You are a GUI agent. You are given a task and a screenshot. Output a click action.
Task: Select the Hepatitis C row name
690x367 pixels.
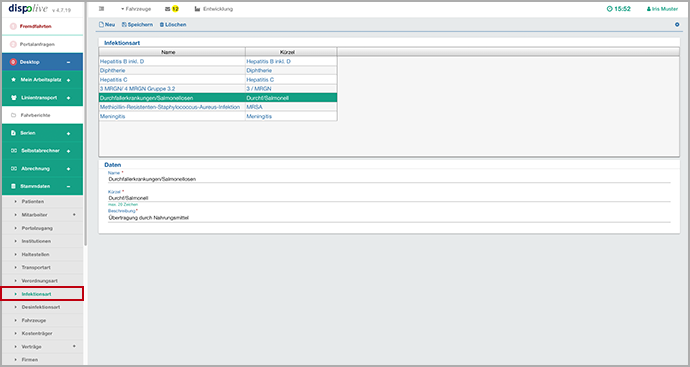114,80
